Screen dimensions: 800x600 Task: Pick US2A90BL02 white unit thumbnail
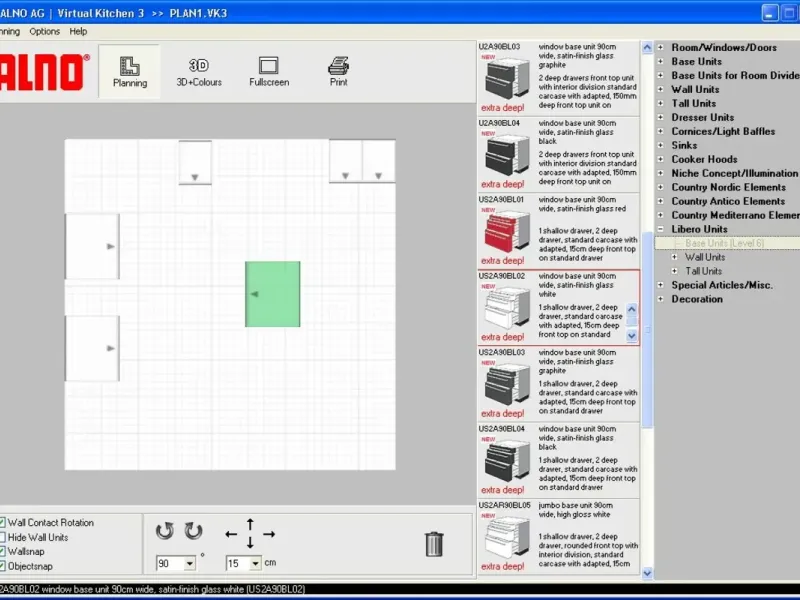click(506, 308)
